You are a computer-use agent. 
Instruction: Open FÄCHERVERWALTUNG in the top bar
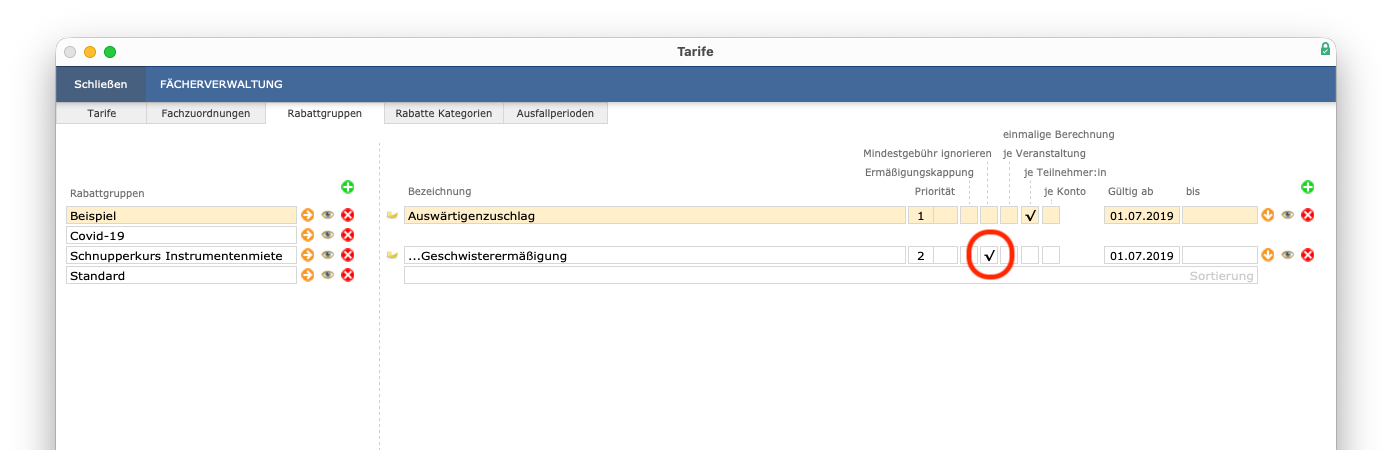[x=221, y=84]
